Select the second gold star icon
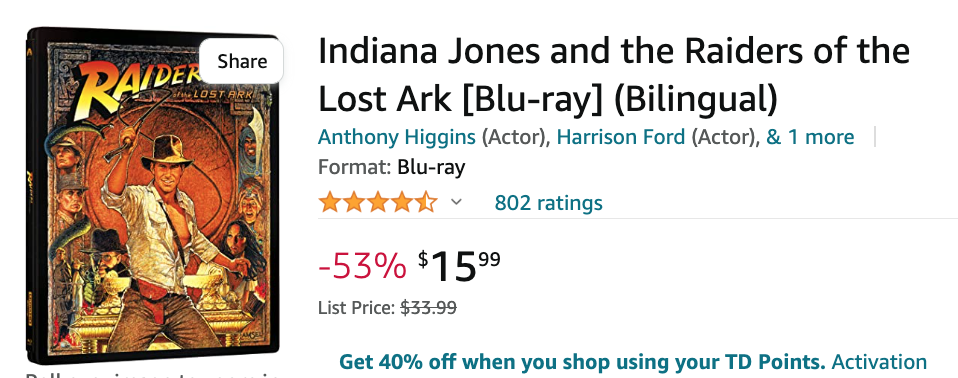This screenshot has height=378, width=958. pos(354,202)
